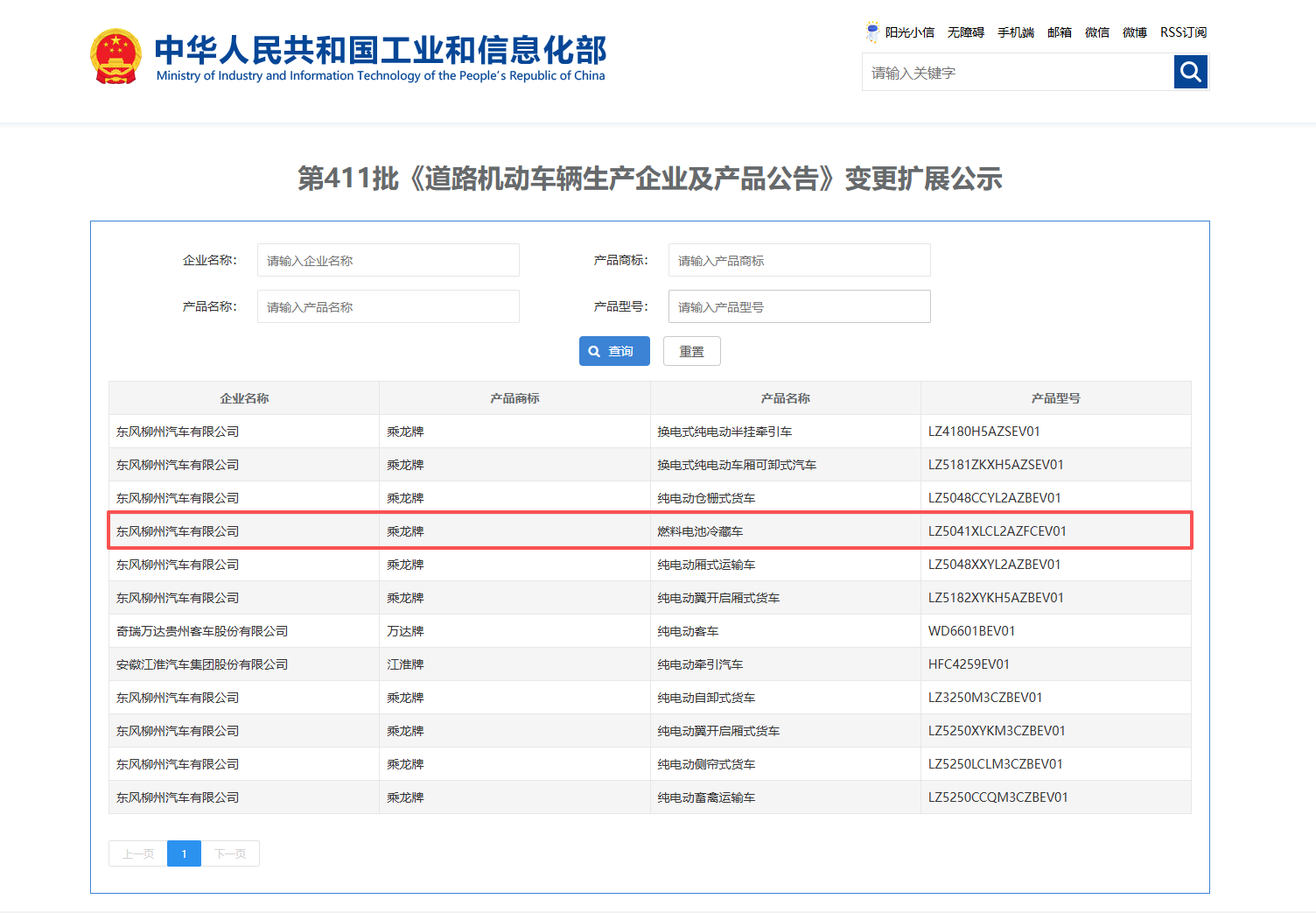Open the 微信 link

1097,32
